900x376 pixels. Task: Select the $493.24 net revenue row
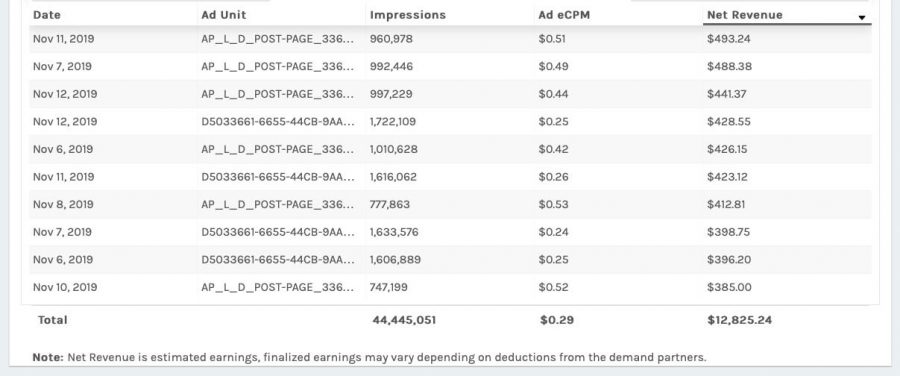point(451,39)
